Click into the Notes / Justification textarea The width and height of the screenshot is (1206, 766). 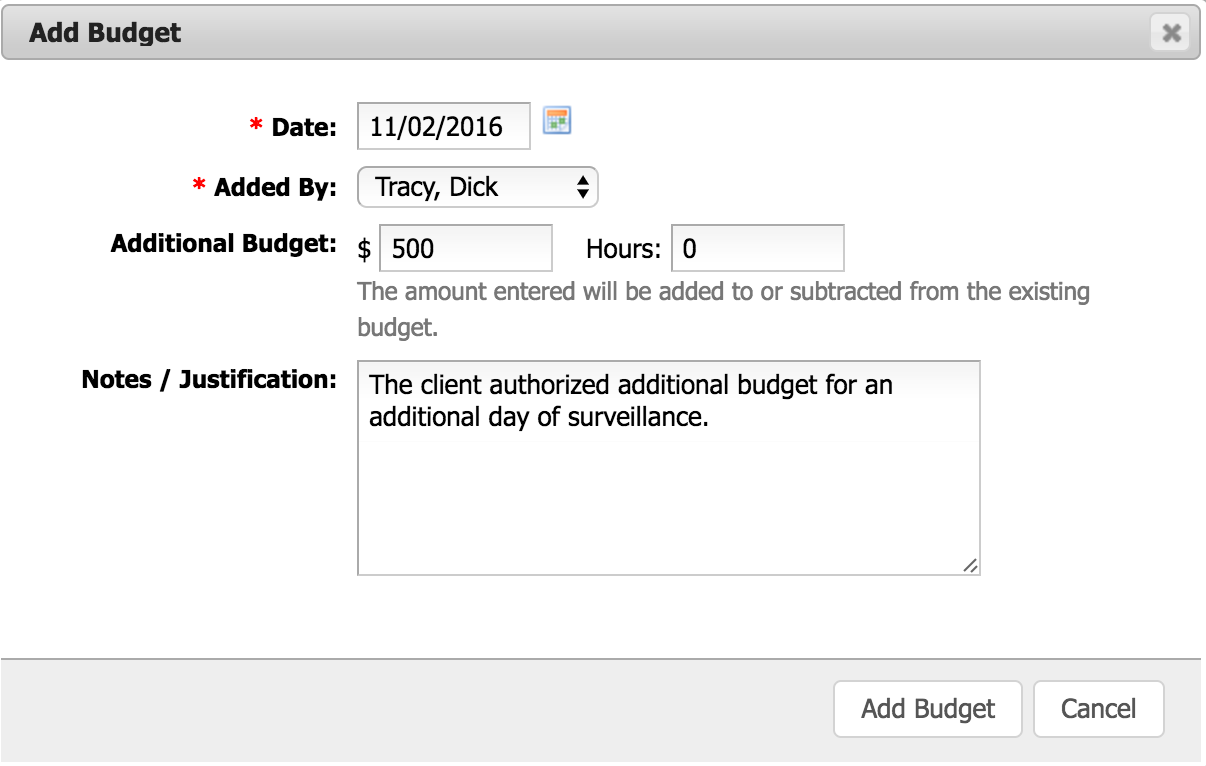(x=668, y=468)
